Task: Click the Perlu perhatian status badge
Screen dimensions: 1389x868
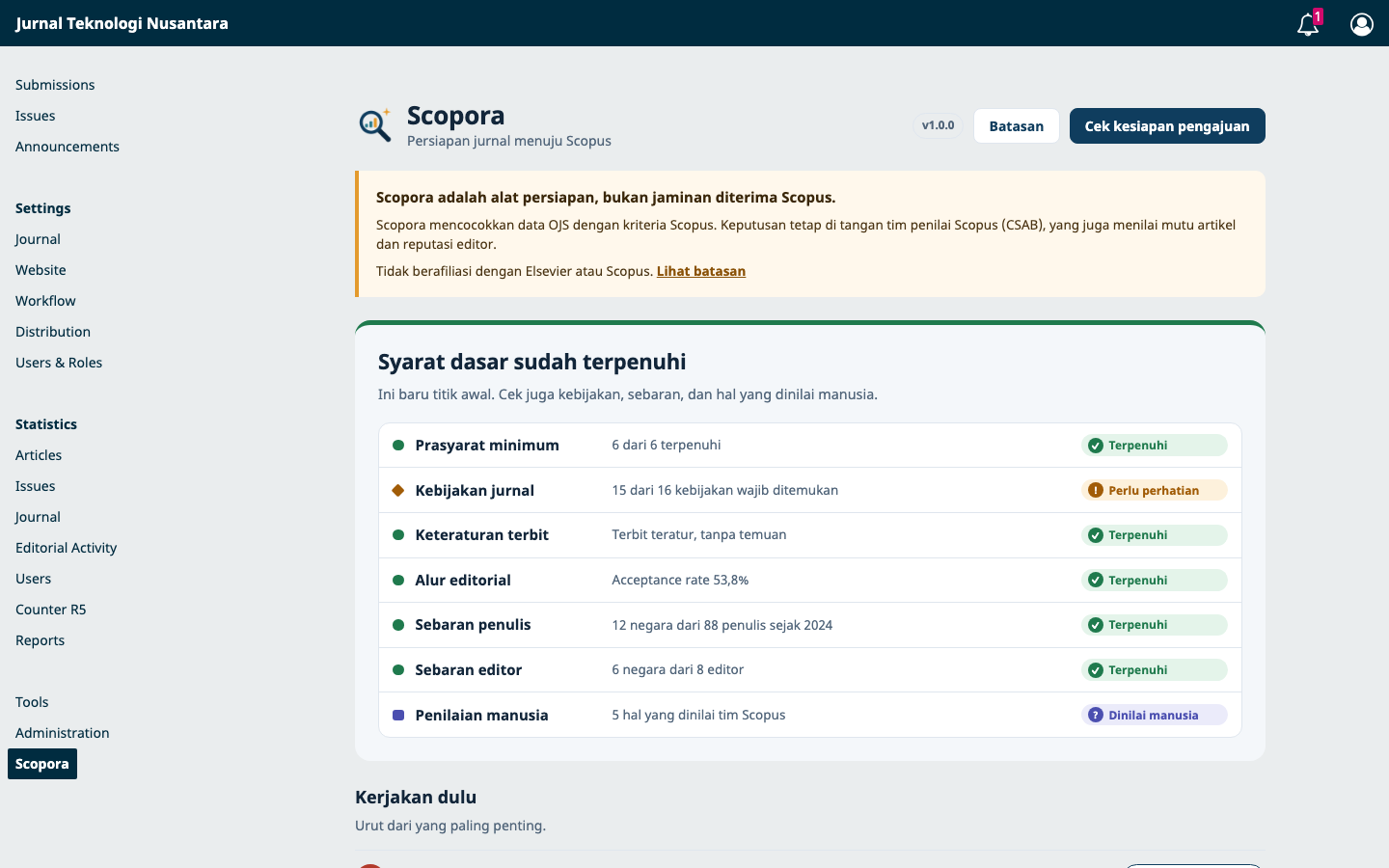Action: click(x=1154, y=490)
